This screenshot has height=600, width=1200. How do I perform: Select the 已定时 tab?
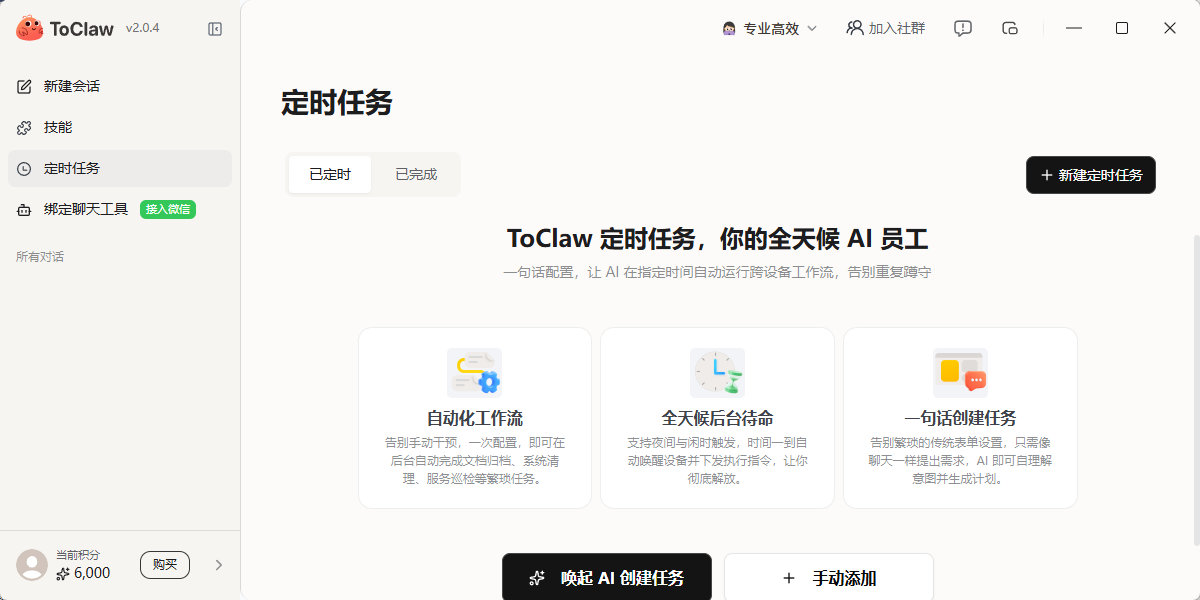tap(330, 174)
